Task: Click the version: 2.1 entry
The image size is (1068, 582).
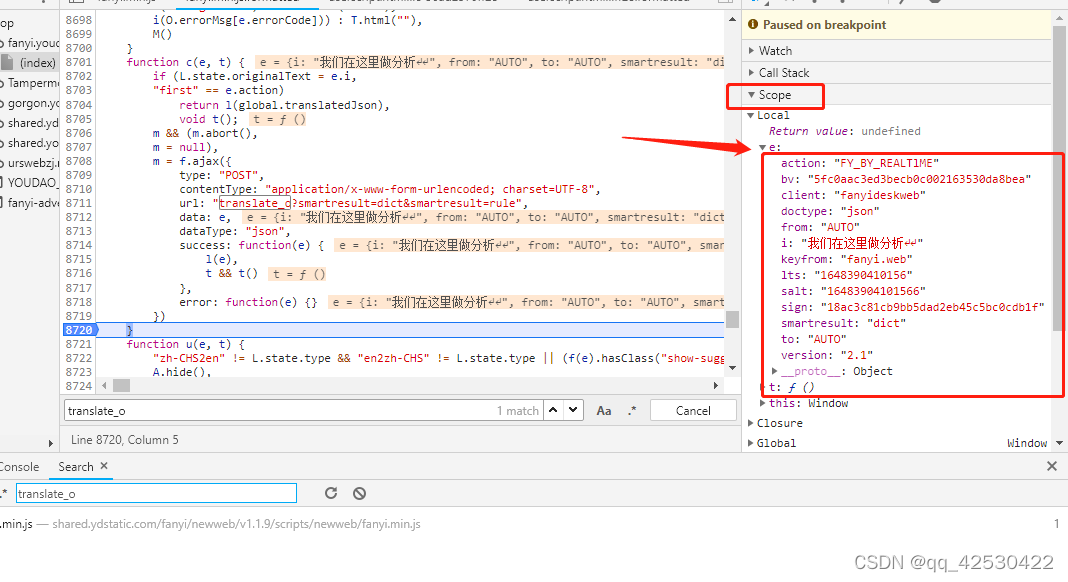Action: 826,355
